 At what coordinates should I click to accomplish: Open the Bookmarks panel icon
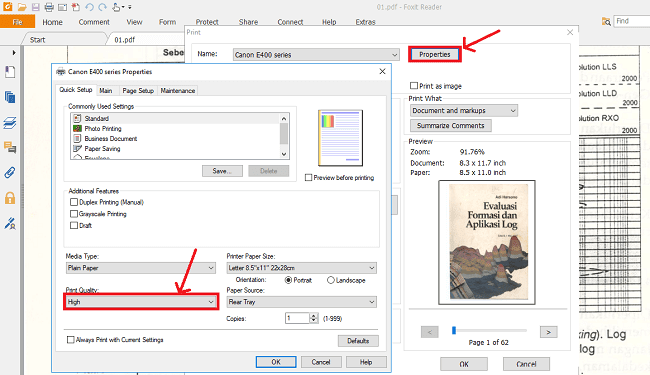click(x=10, y=72)
